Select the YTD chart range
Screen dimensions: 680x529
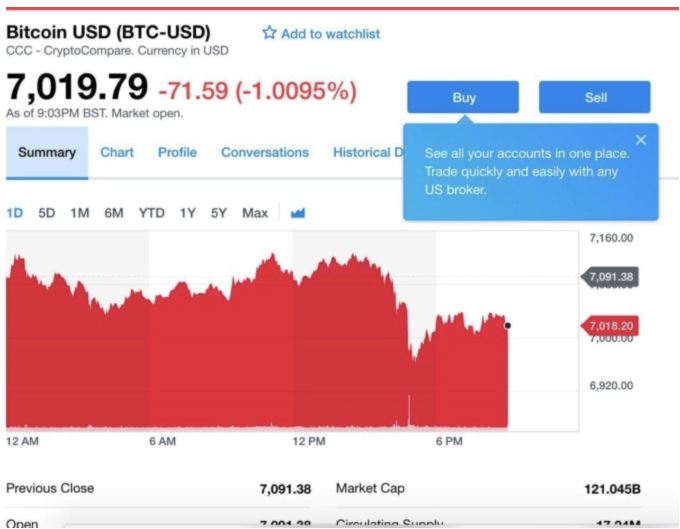(152, 213)
